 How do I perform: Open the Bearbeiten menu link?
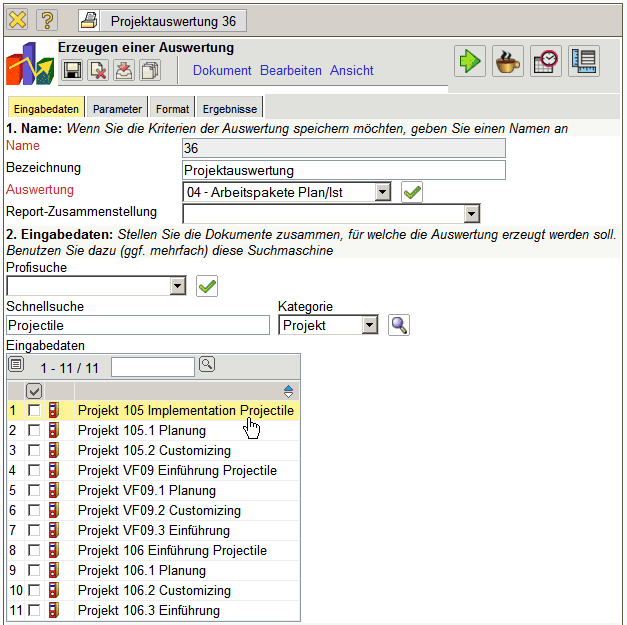pyautogui.click(x=291, y=71)
